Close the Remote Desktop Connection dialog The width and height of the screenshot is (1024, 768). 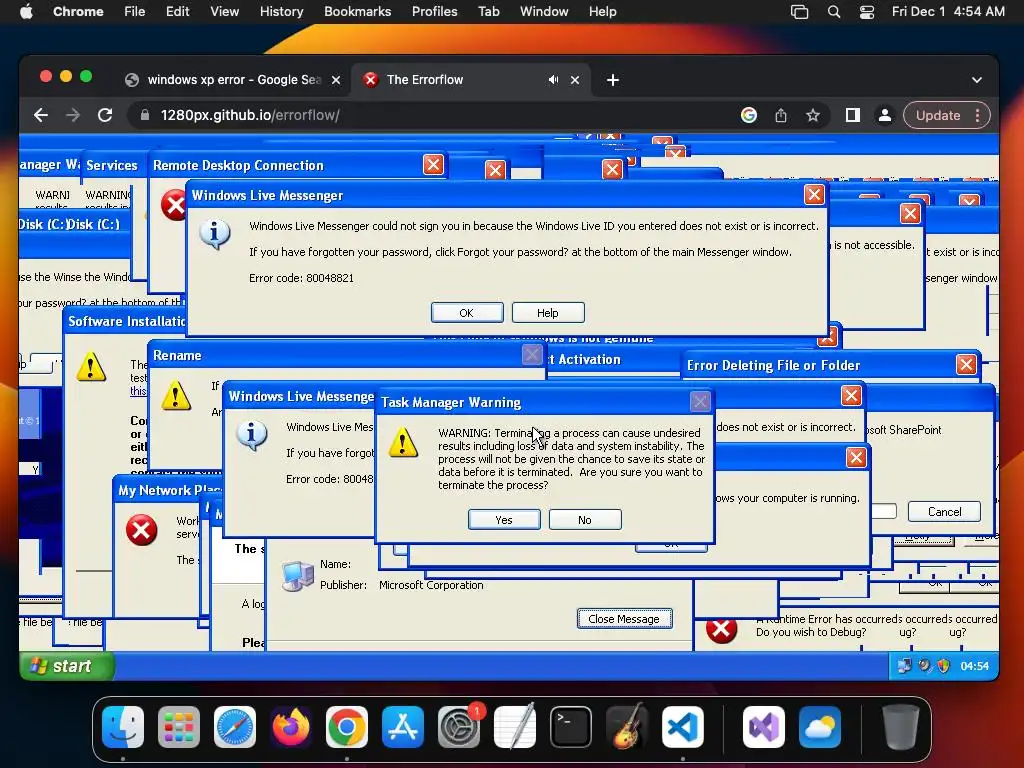(x=433, y=165)
